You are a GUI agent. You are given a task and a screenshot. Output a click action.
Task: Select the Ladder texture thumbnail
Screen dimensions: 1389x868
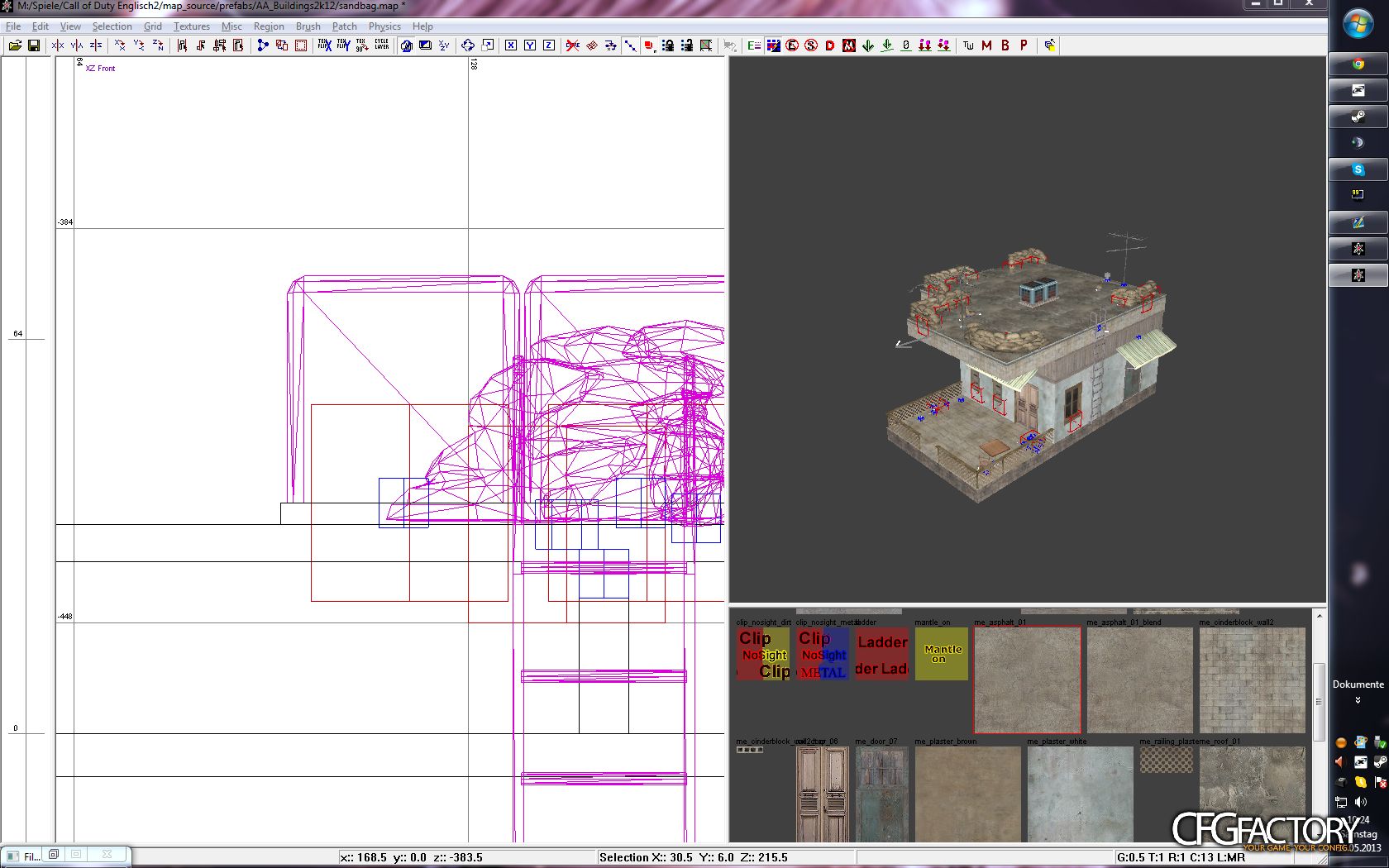click(882, 654)
